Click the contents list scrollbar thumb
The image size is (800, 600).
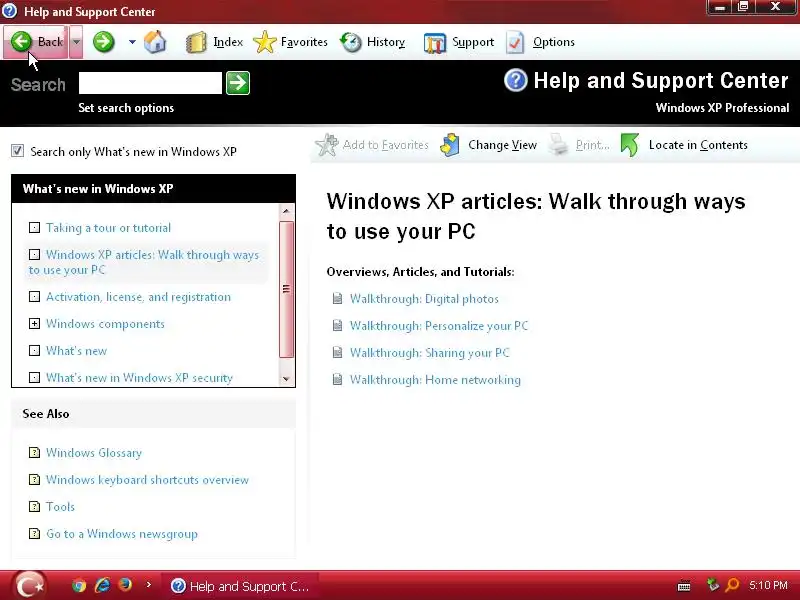[286, 289]
